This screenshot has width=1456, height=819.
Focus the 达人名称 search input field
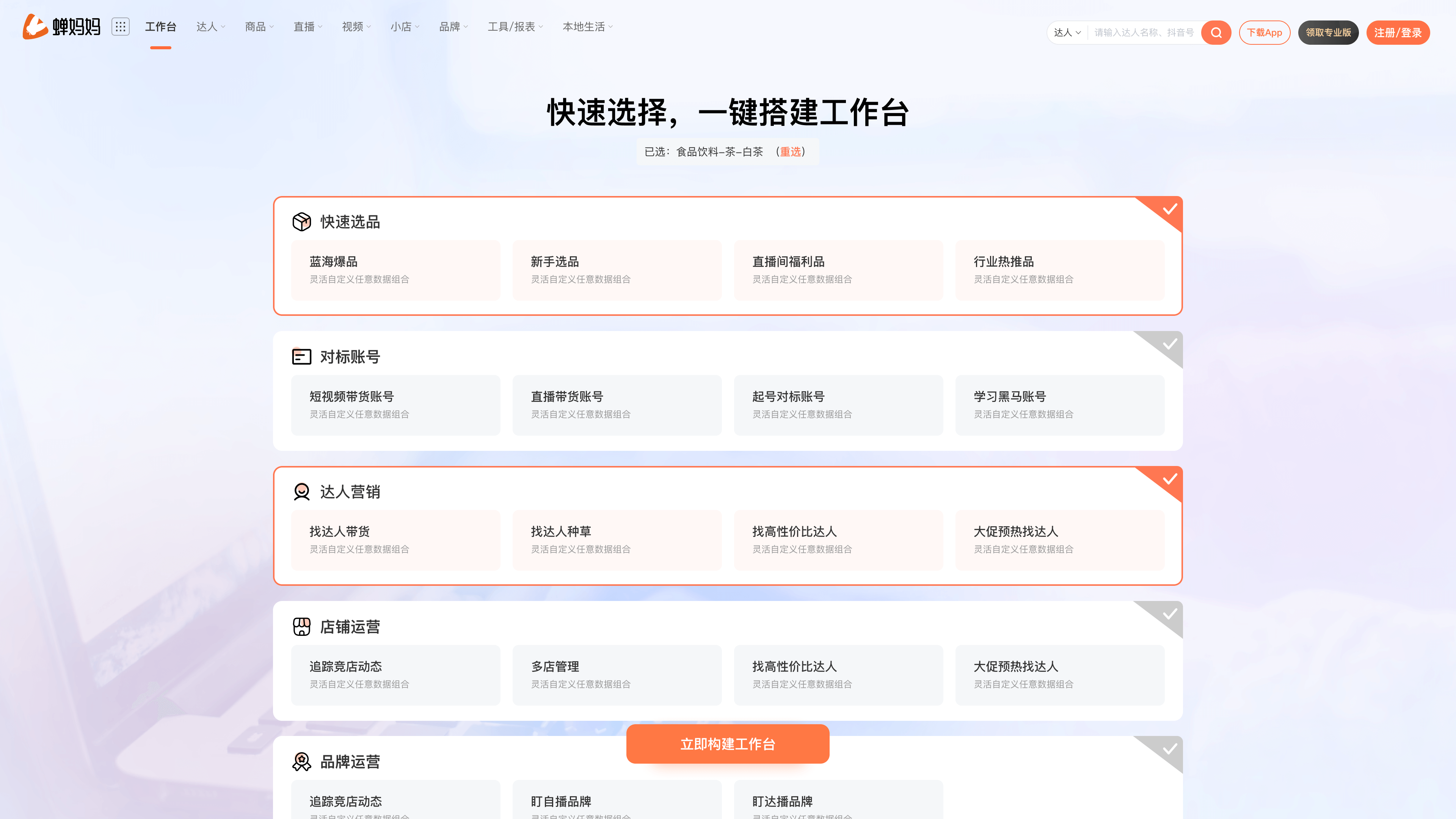point(1144,33)
